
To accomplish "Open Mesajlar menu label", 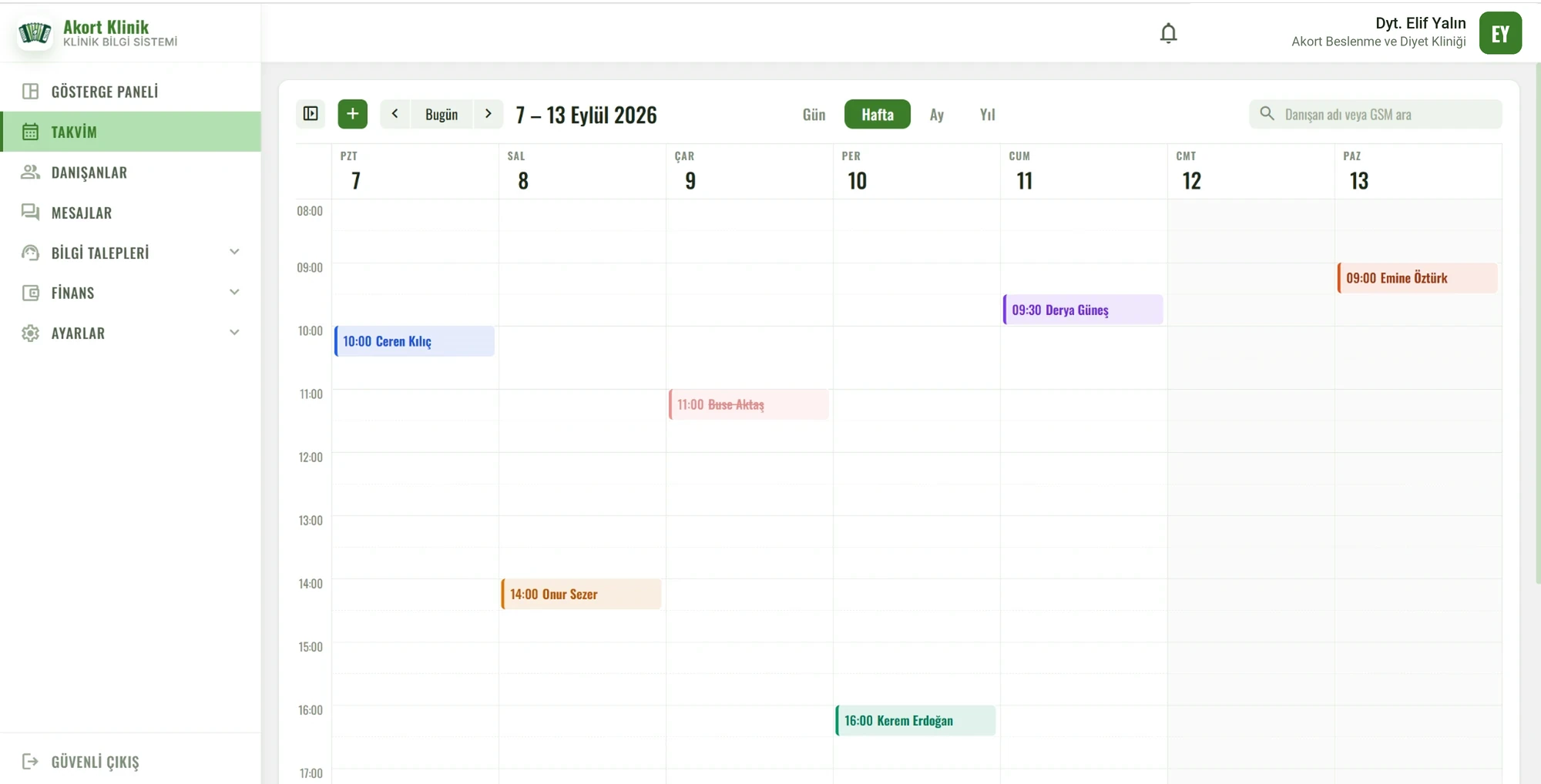I will point(82,213).
